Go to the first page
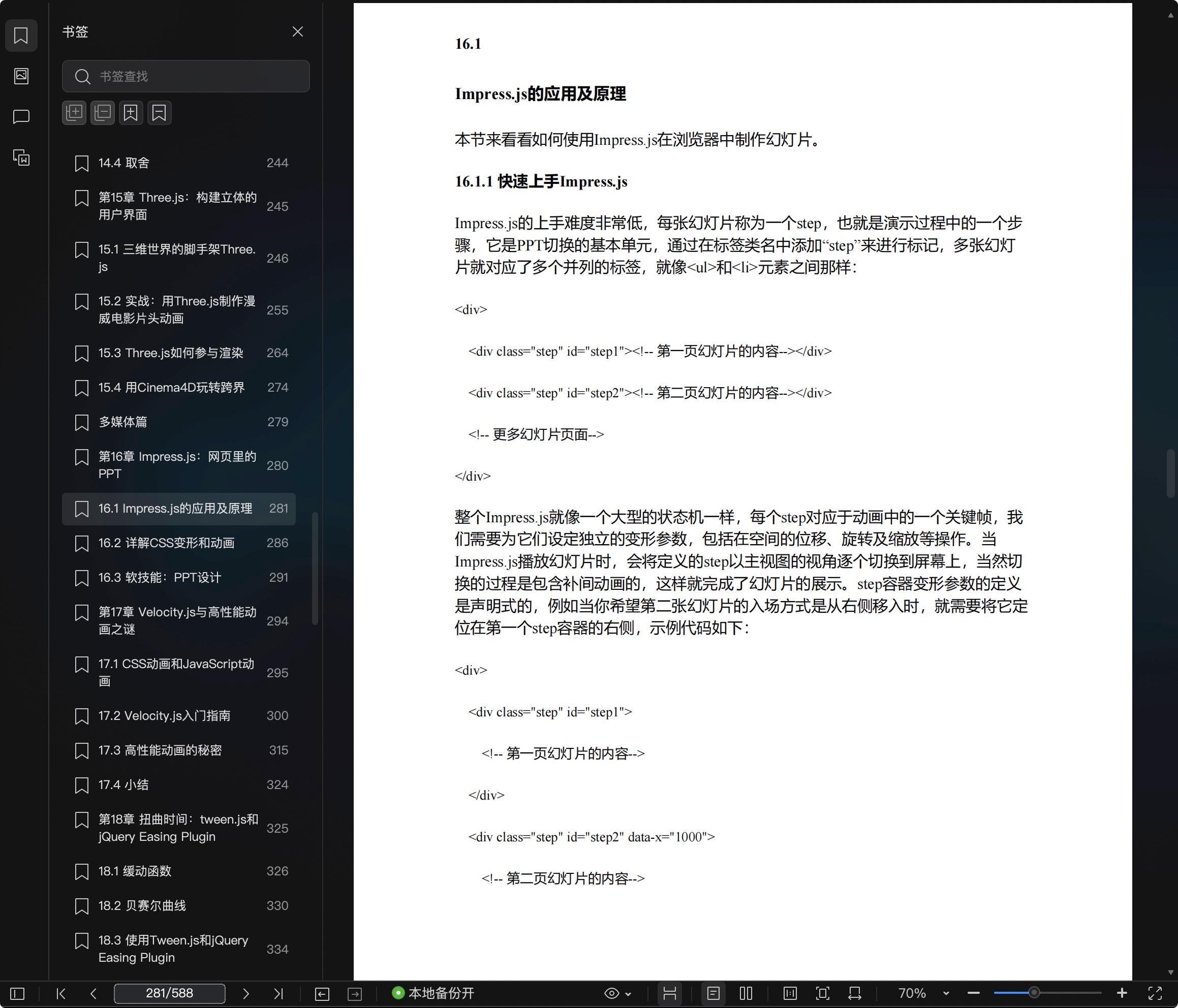The width and height of the screenshot is (1178, 1008). (61, 993)
